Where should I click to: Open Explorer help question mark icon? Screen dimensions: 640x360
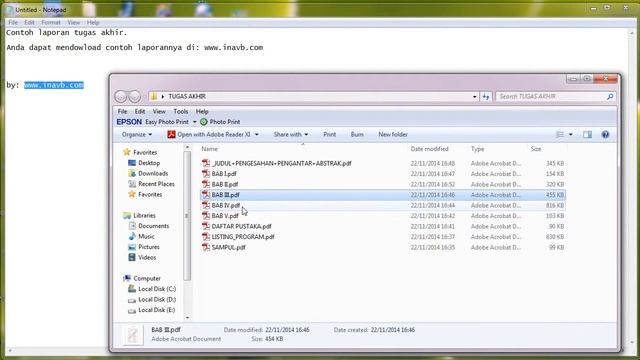pyautogui.click(x=605, y=134)
